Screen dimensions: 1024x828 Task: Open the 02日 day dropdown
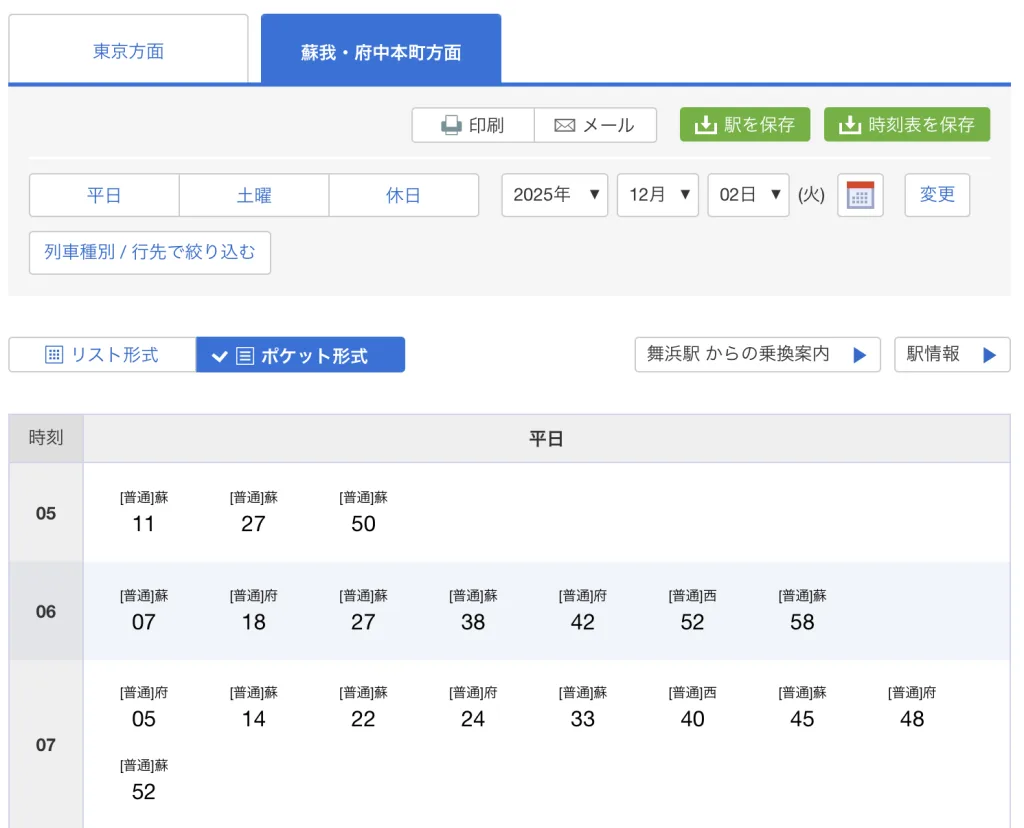click(x=748, y=195)
